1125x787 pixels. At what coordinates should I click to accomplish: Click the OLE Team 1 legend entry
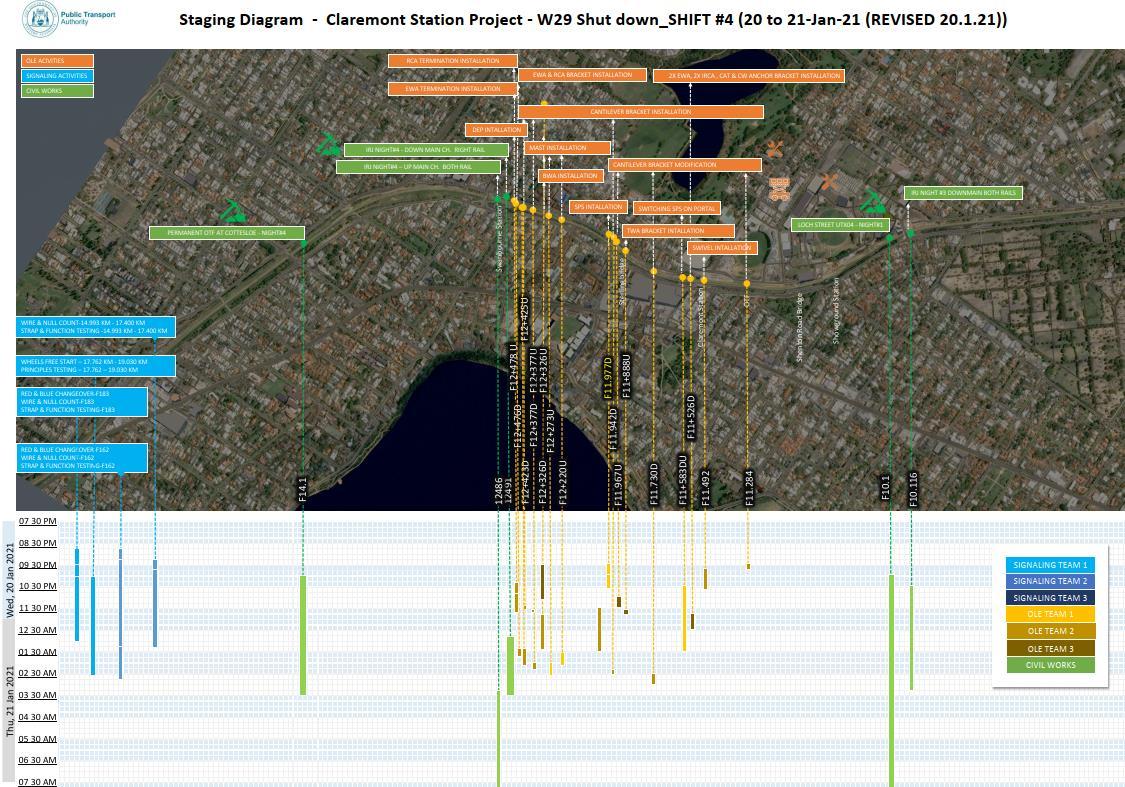click(1050, 614)
